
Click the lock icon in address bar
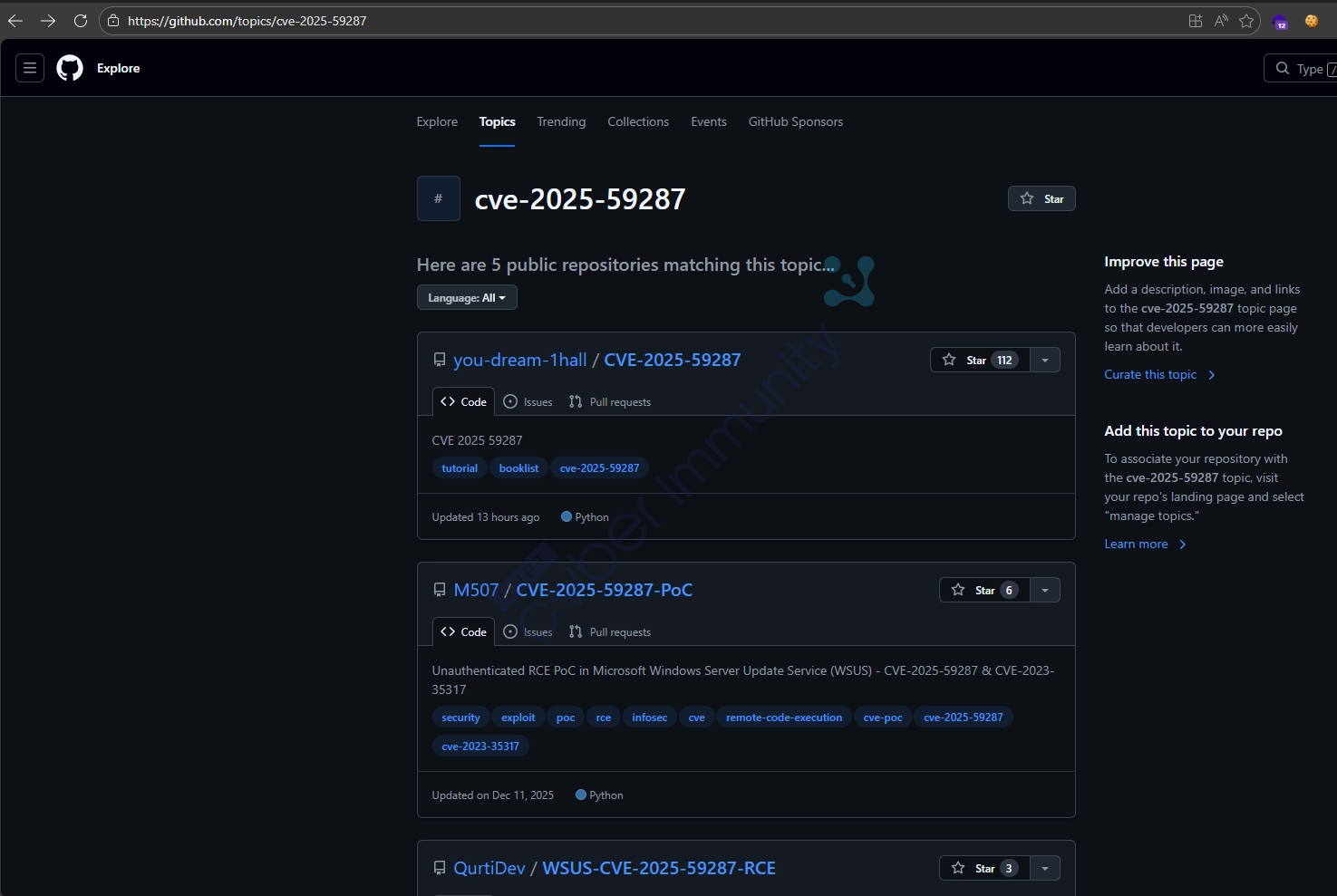tap(112, 21)
